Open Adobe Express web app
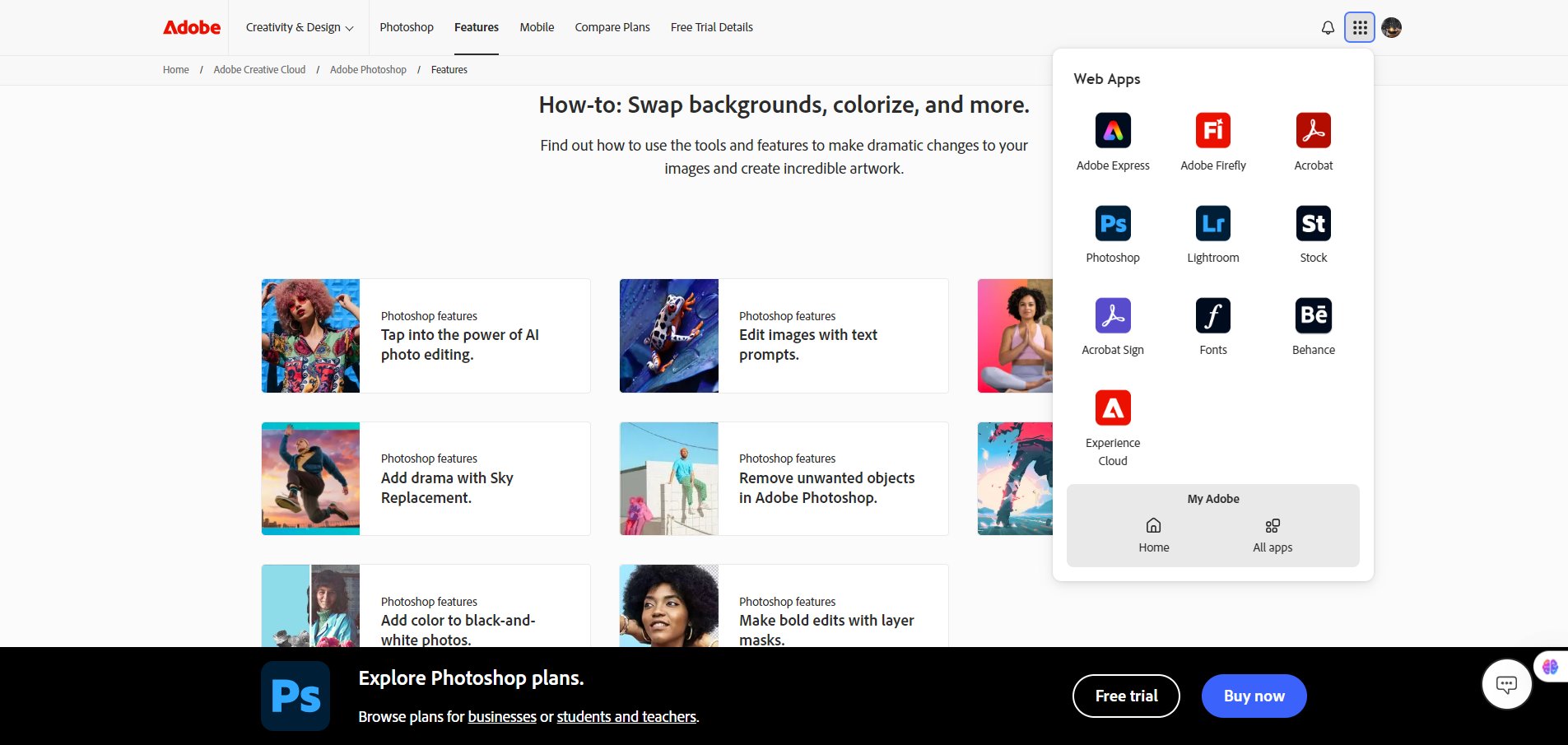Screen dimensions: 1568x745 pos(1113,142)
